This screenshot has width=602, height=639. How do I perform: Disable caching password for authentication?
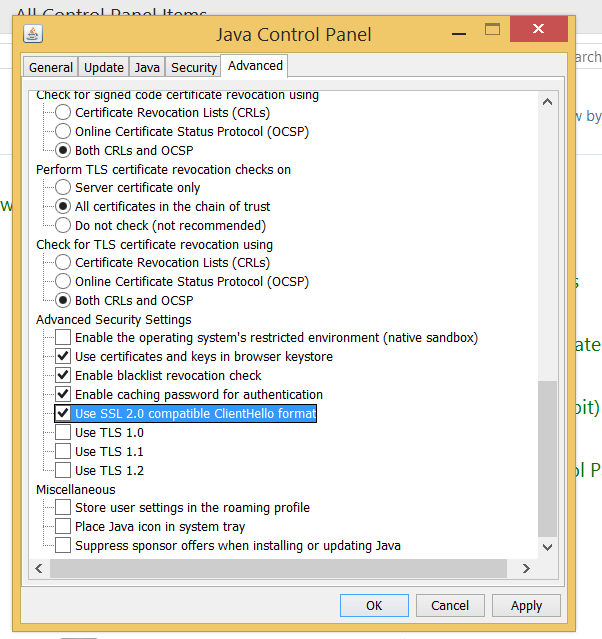[x=63, y=394]
